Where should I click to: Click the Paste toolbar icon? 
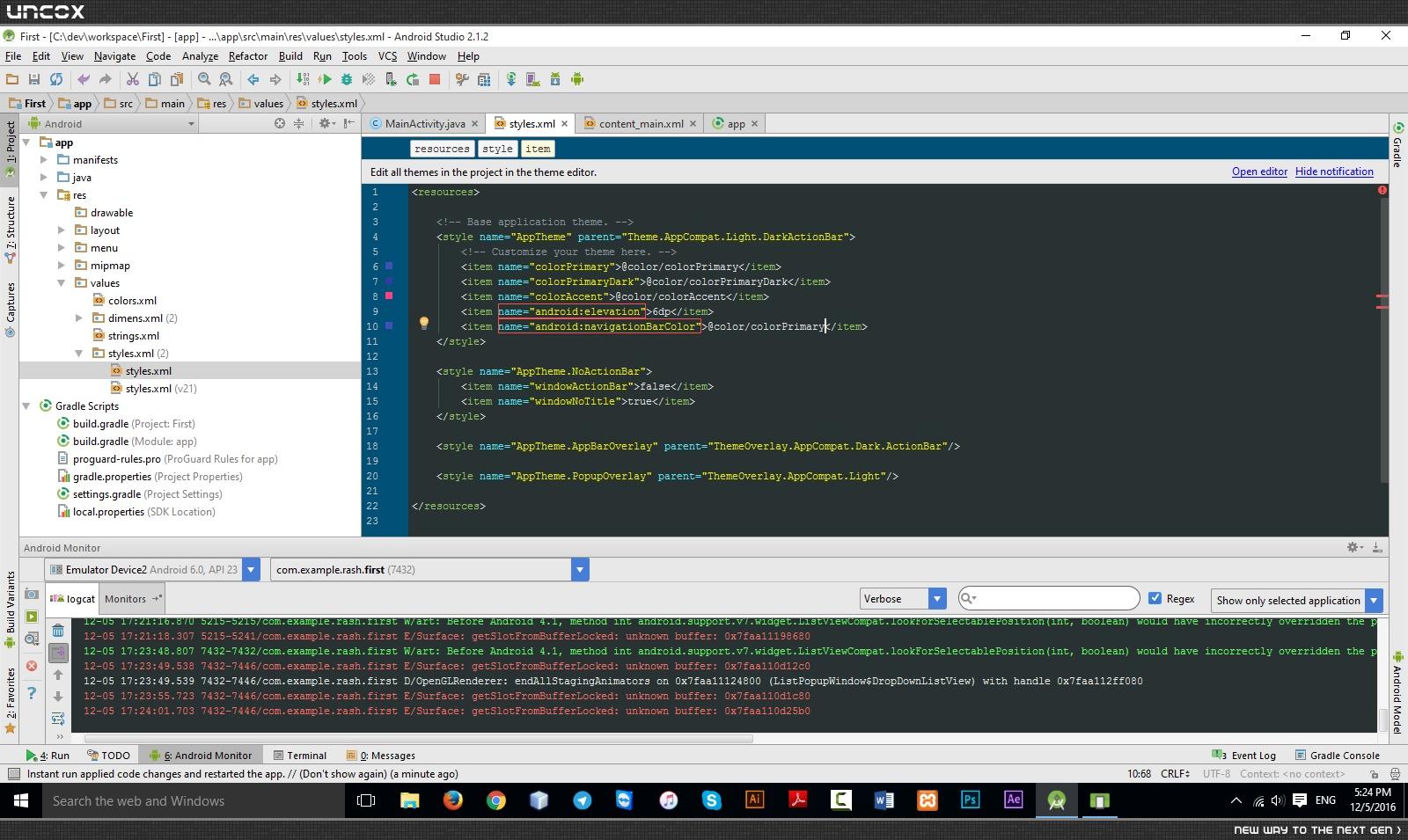176,79
